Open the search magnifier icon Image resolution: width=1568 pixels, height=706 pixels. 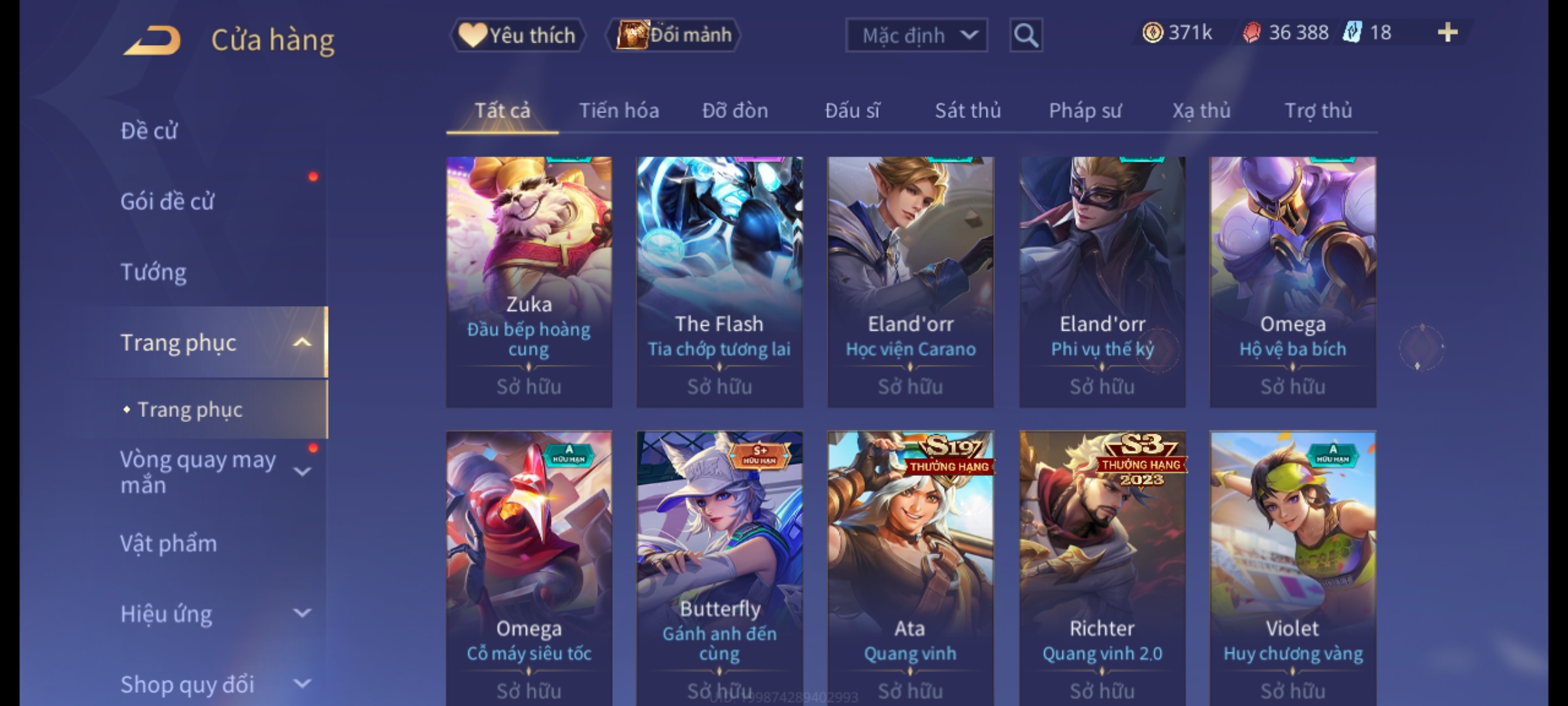[x=1026, y=35]
